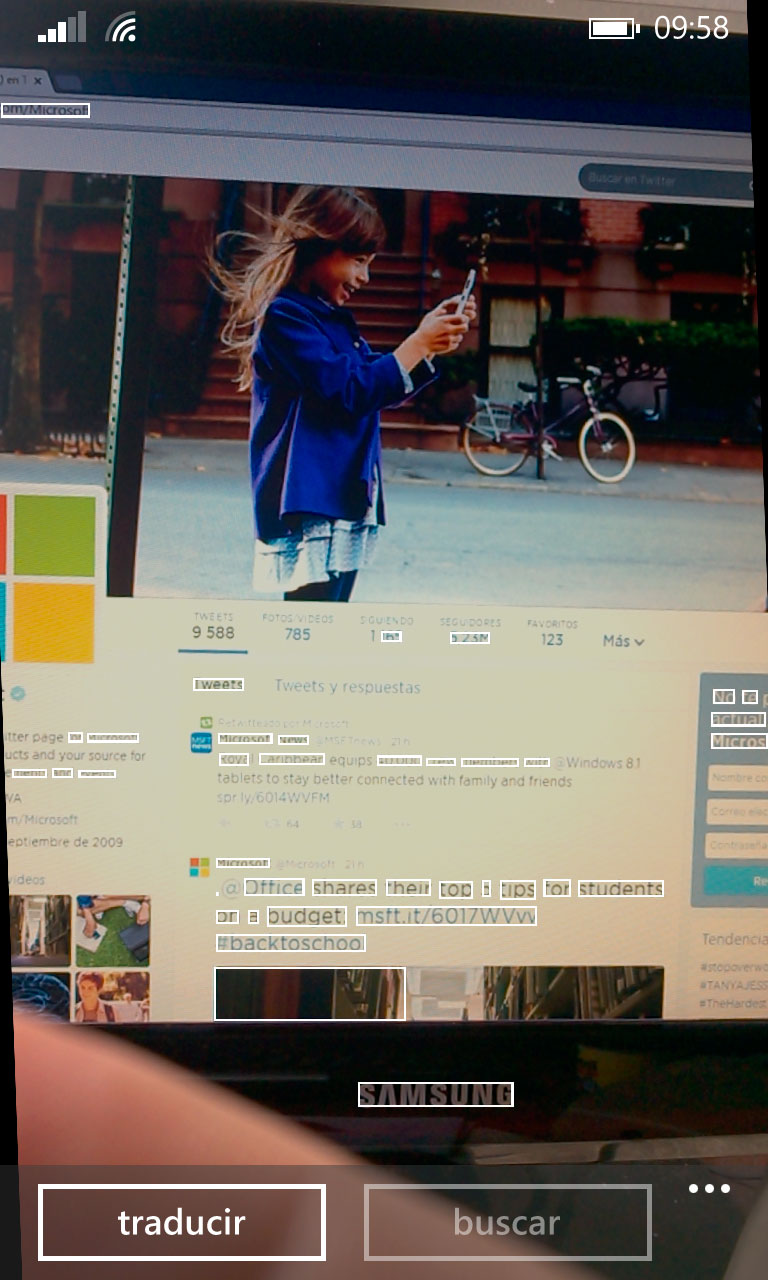The width and height of the screenshot is (768, 1280).
Task: Select the detected #backtoschool hashtag text
Action: coord(290,943)
